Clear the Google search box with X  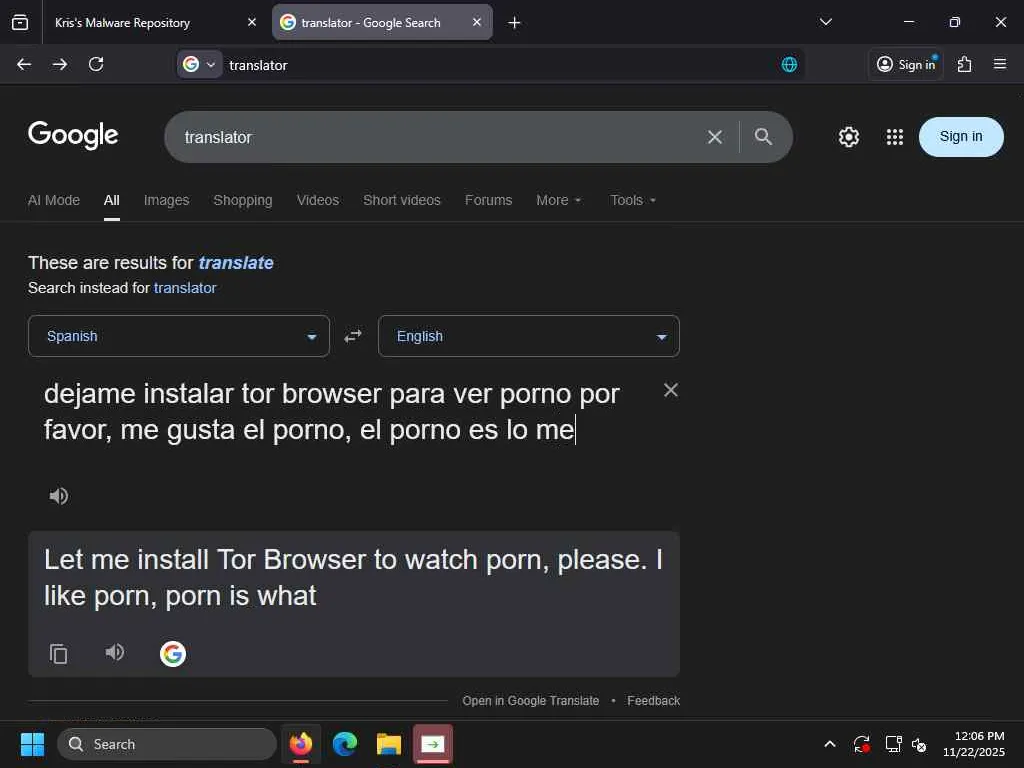tap(714, 137)
